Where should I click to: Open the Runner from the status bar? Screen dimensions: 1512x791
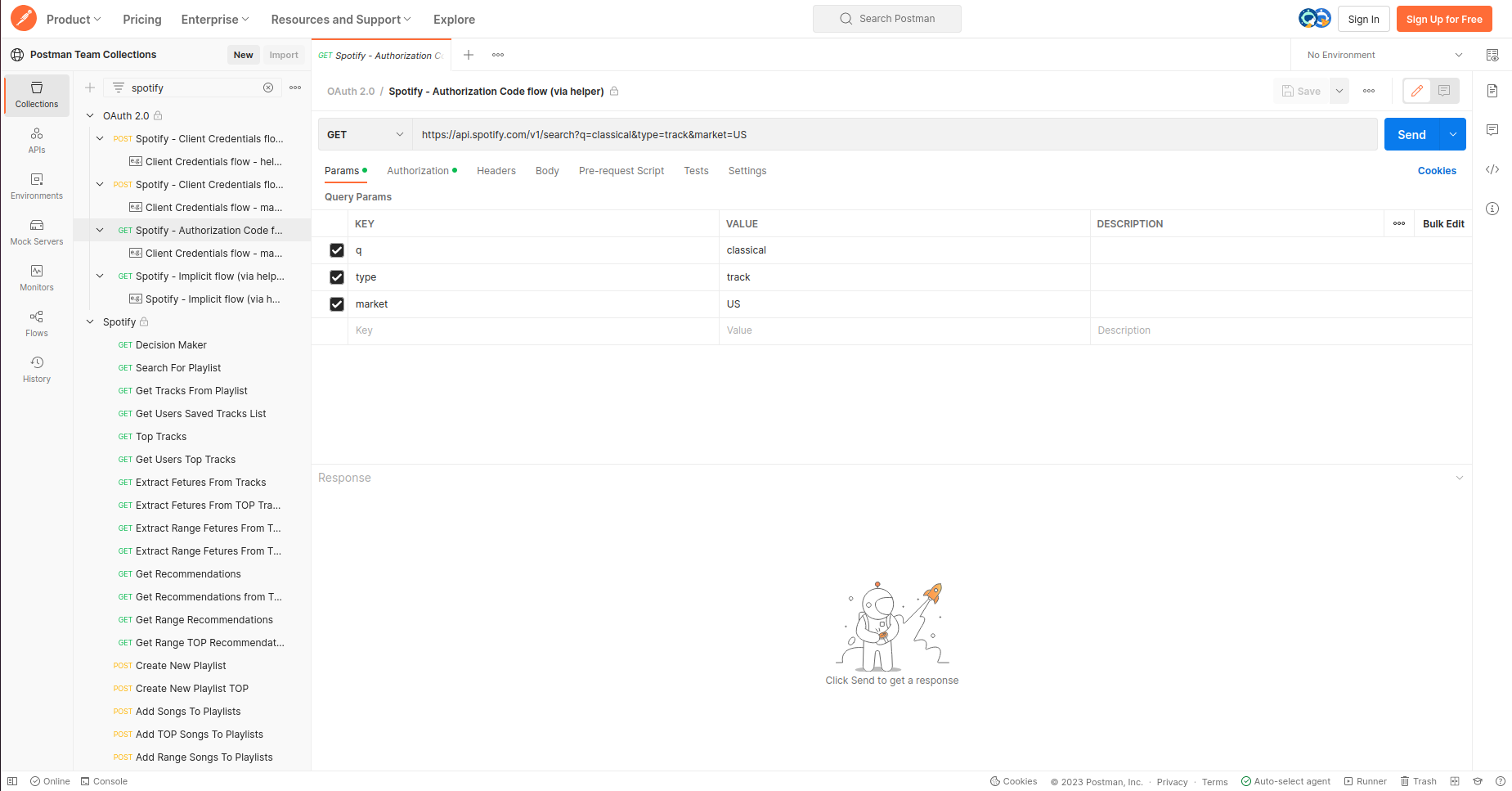(x=1364, y=781)
